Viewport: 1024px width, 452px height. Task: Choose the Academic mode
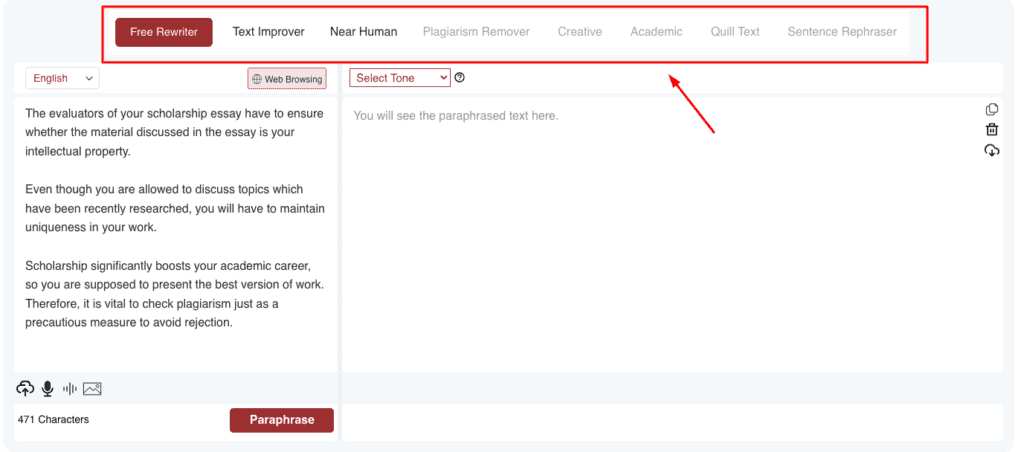point(656,32)
